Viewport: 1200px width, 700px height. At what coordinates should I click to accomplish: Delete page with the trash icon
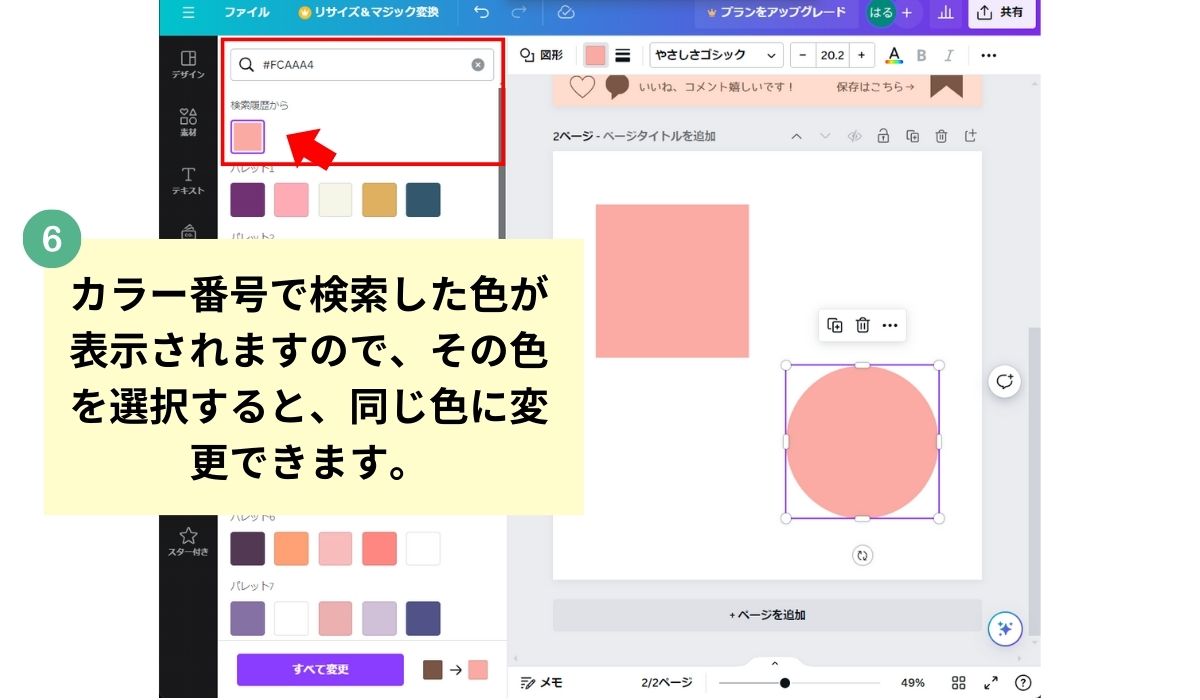[941, 136]
